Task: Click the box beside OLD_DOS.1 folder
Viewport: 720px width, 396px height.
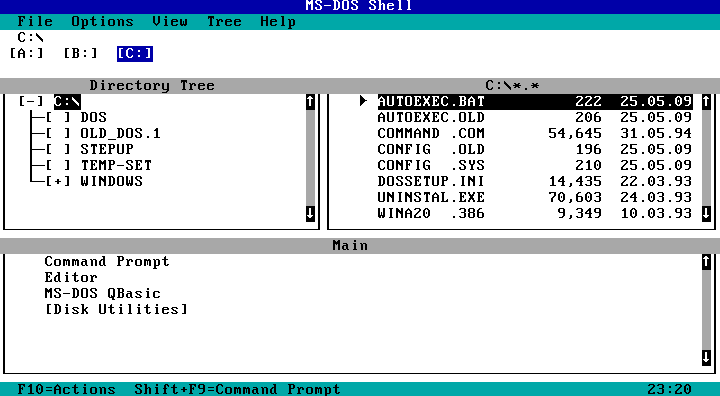Action: click(x=58, y=133)
